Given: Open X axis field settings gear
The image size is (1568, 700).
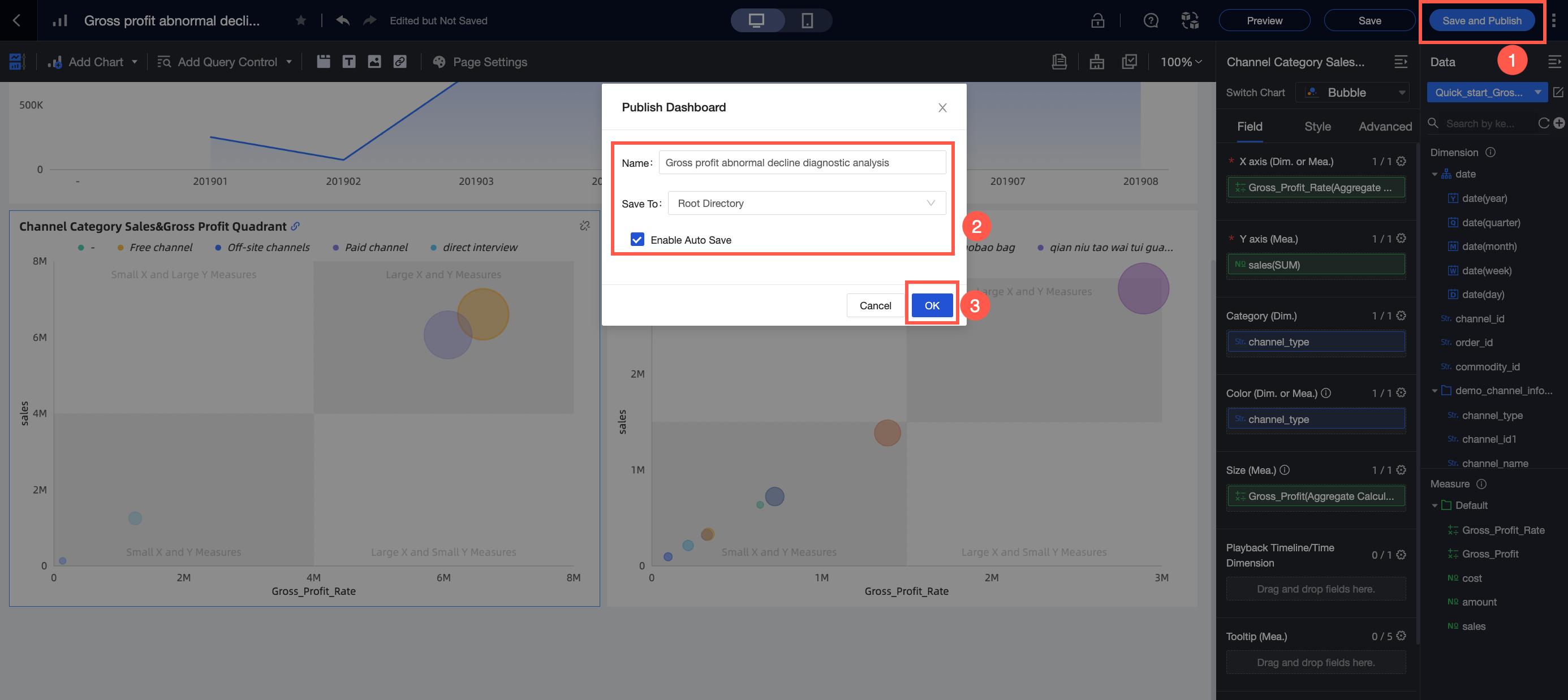Looking at the screenshot, I should click(1401, 161).
